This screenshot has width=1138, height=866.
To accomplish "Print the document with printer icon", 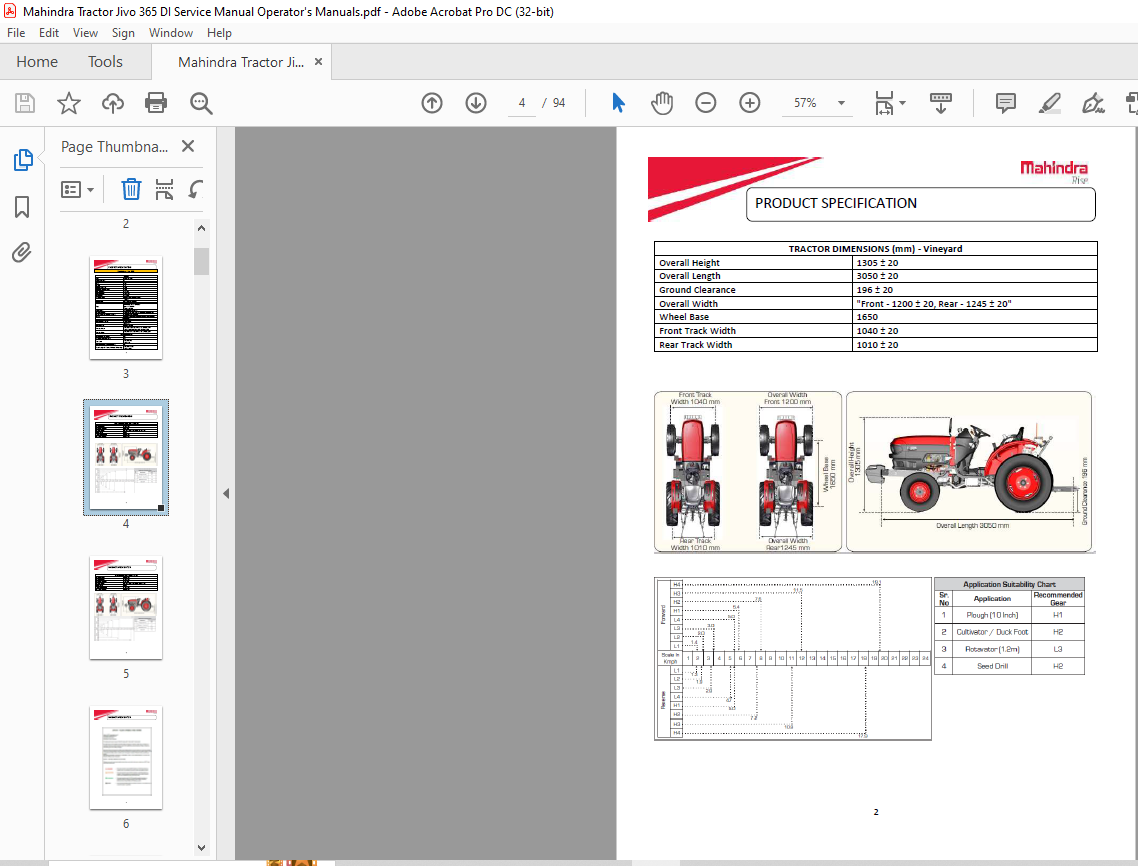I will click(x=156, y=103).
